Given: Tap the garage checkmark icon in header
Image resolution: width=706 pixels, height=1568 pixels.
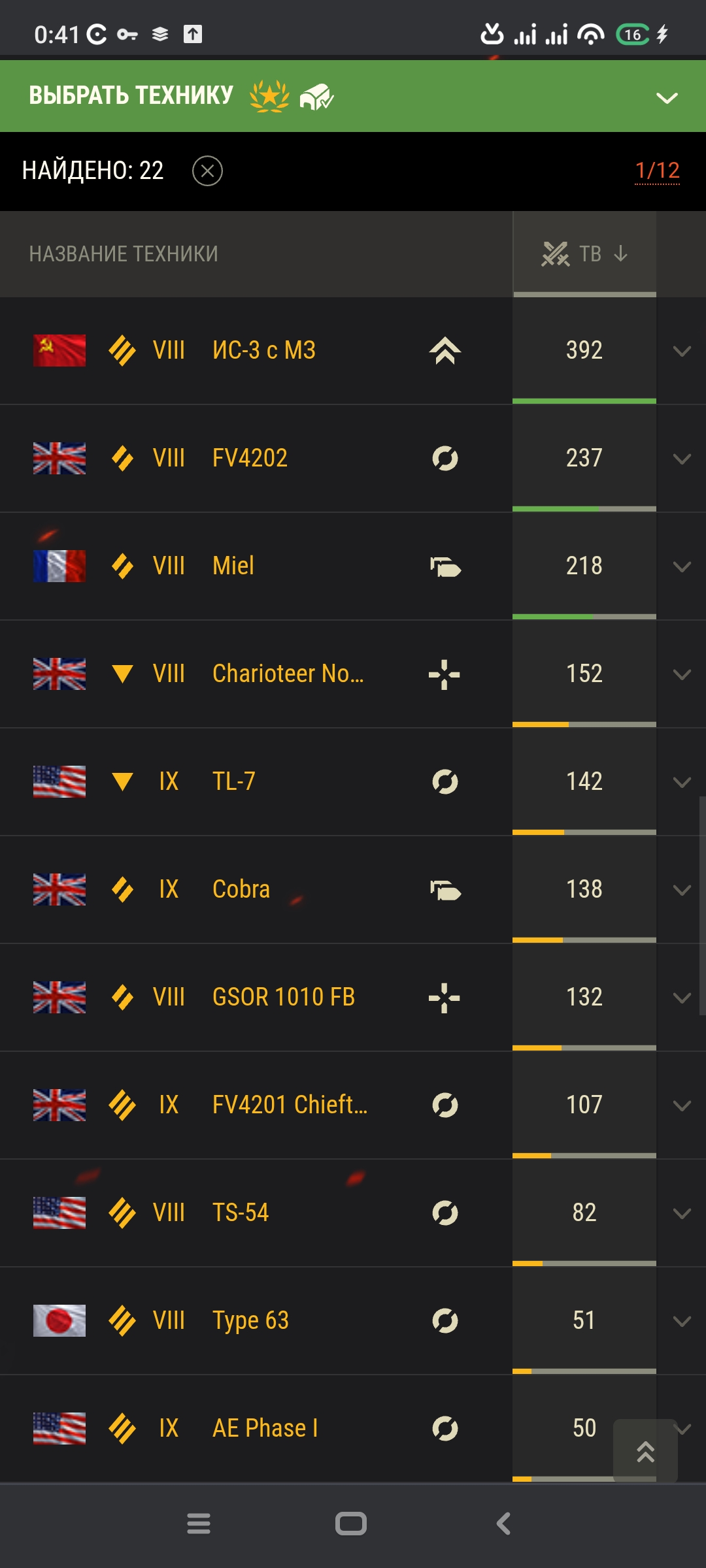Looking at the screenshot, I should click(x=316, y=97).
